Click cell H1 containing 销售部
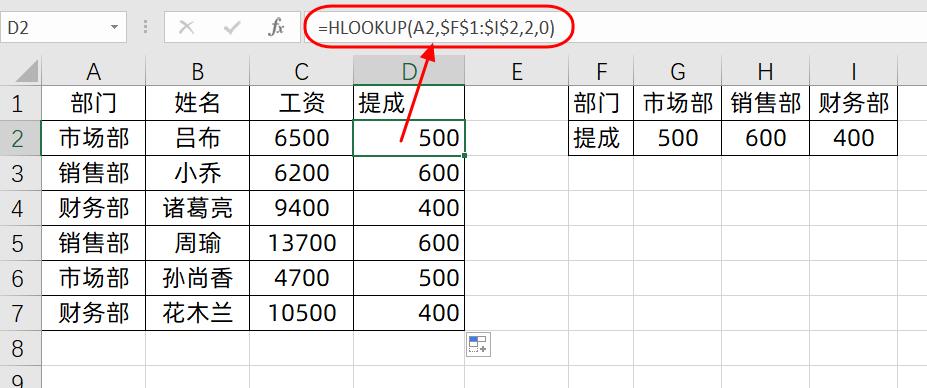Screen dimensions: 927x388 pyautogui.click(x=766, y=104)
